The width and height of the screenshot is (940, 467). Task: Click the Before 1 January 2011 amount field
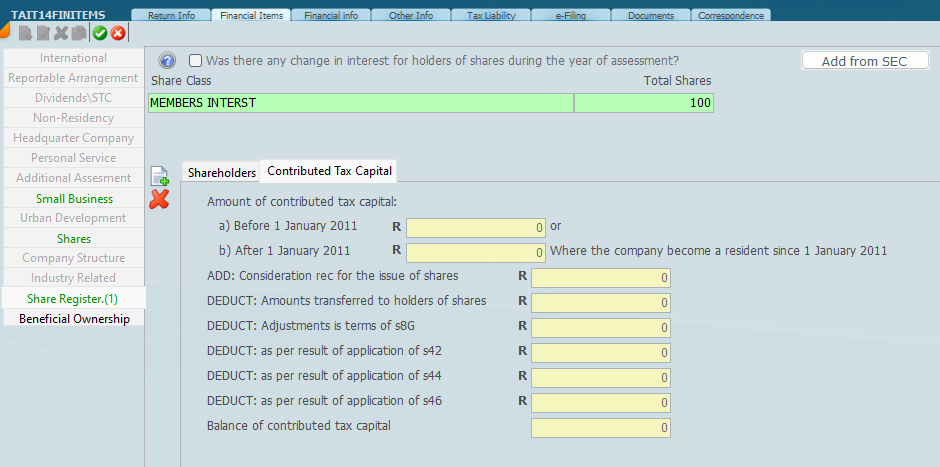[476, 227]
